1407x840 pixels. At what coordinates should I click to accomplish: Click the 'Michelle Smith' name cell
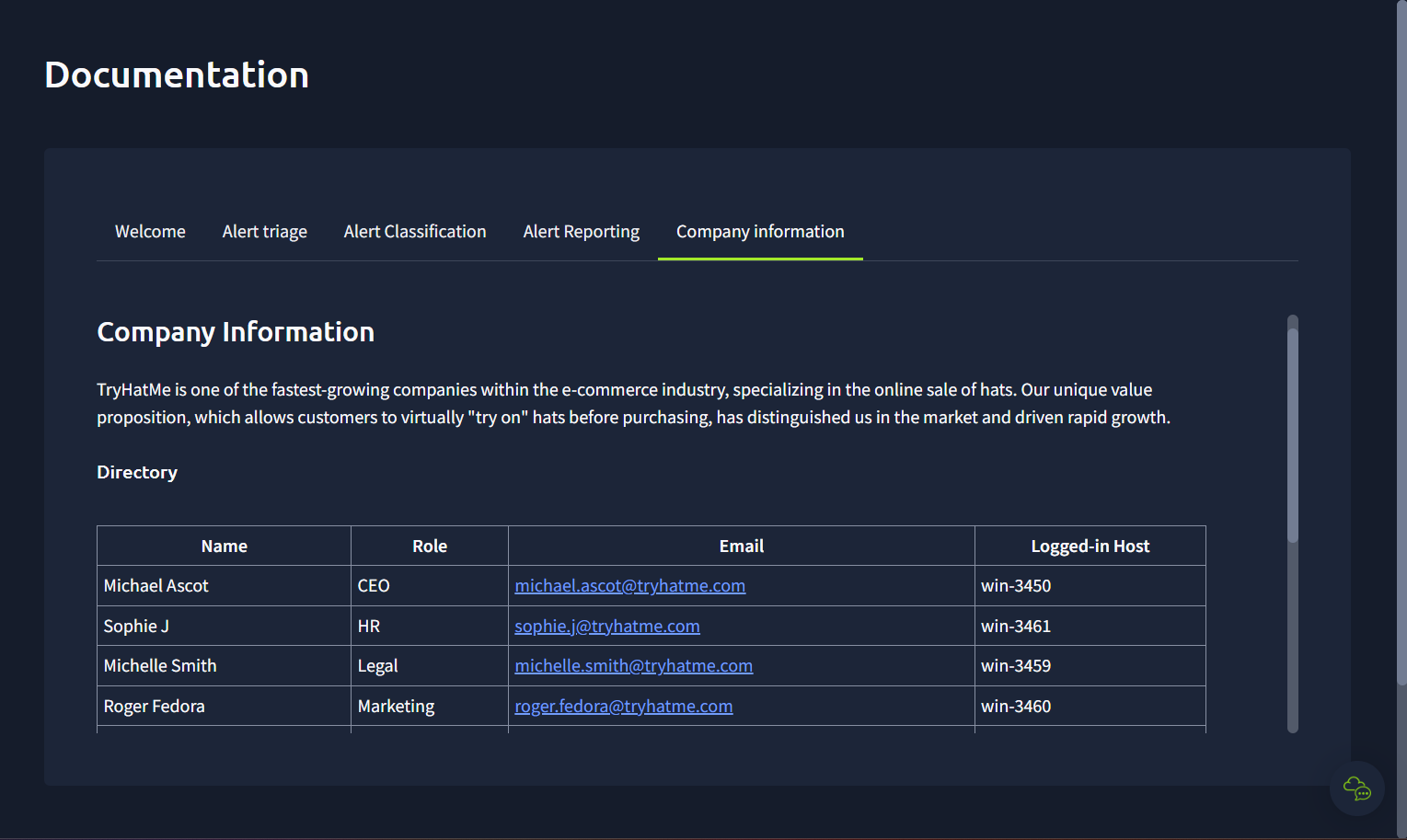click(x=224, y=666)
